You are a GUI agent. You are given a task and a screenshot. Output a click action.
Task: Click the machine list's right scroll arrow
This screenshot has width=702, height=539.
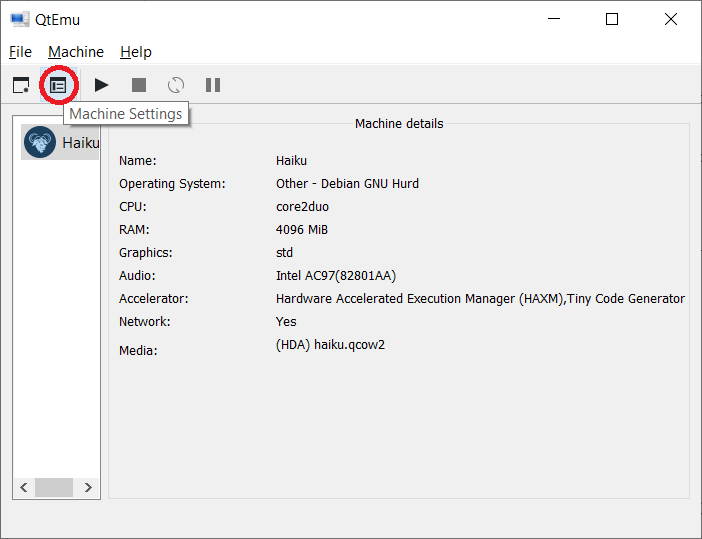88,488
